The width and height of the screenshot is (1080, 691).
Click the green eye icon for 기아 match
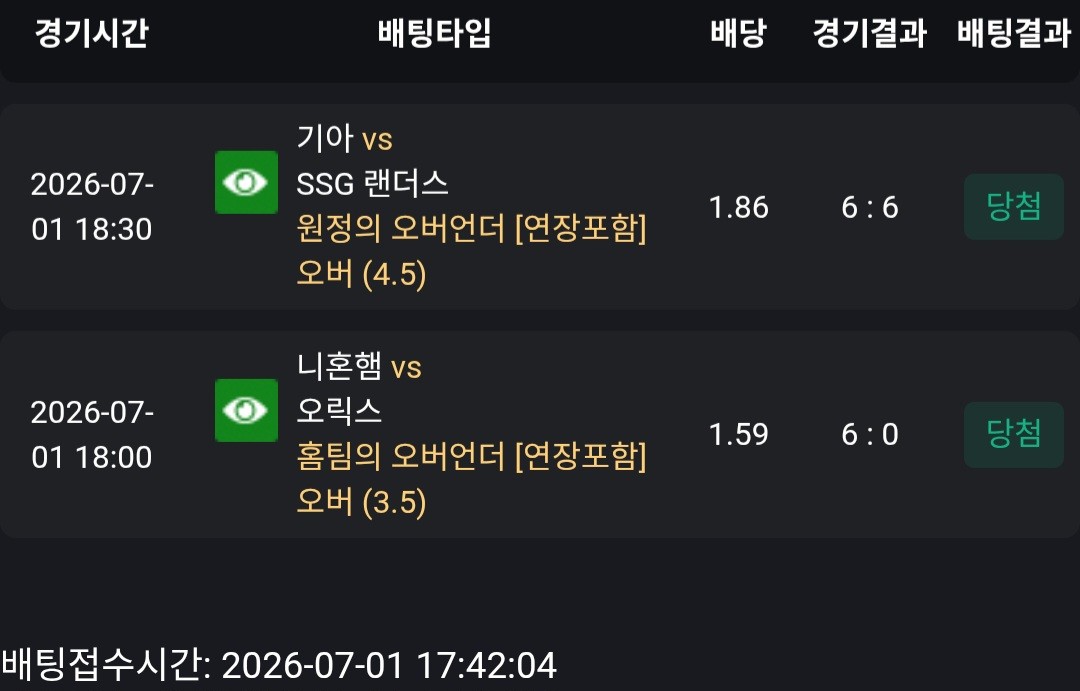click(x=247, y=183)
